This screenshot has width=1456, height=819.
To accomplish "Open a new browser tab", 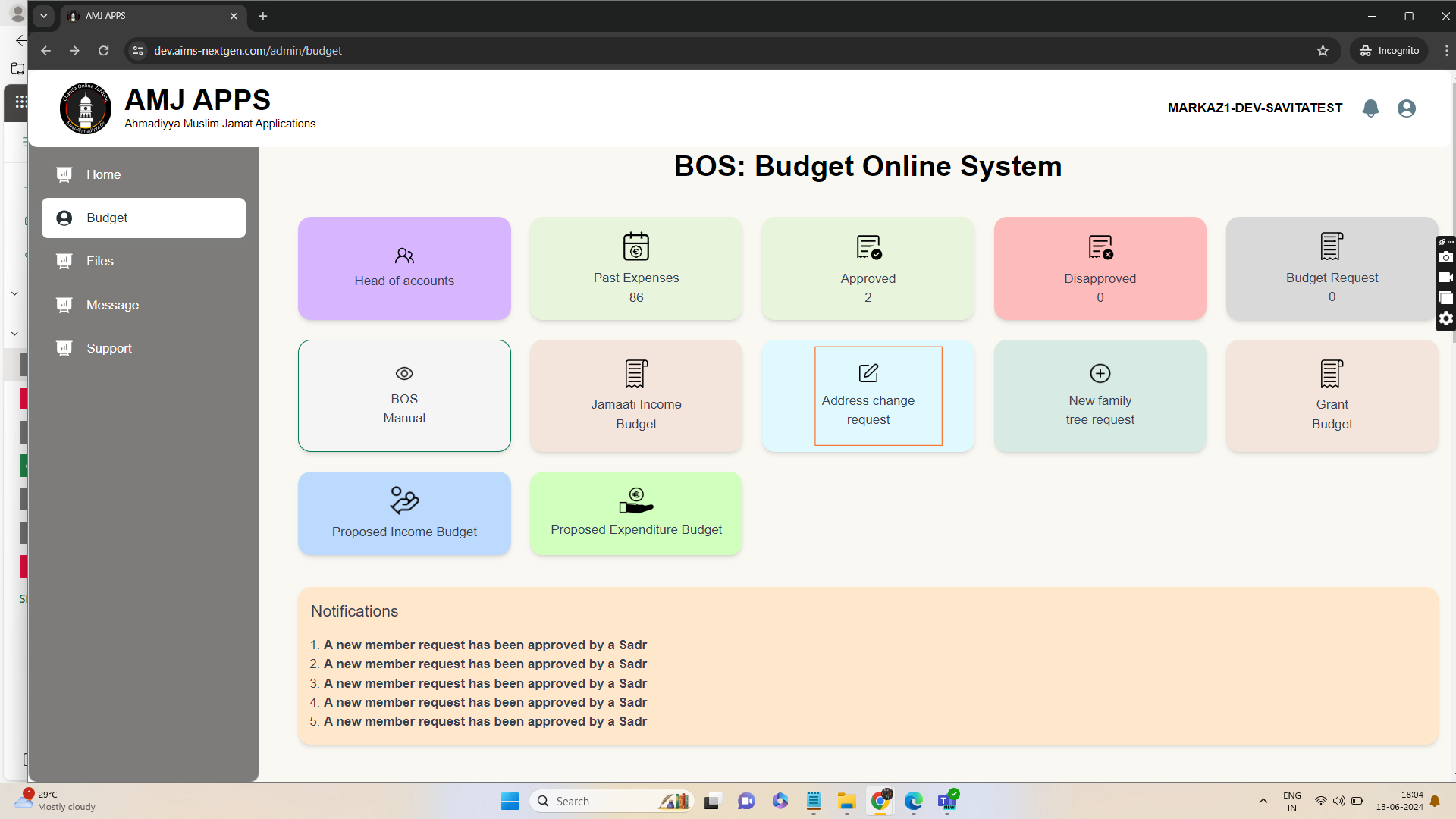I will point(263,16).
